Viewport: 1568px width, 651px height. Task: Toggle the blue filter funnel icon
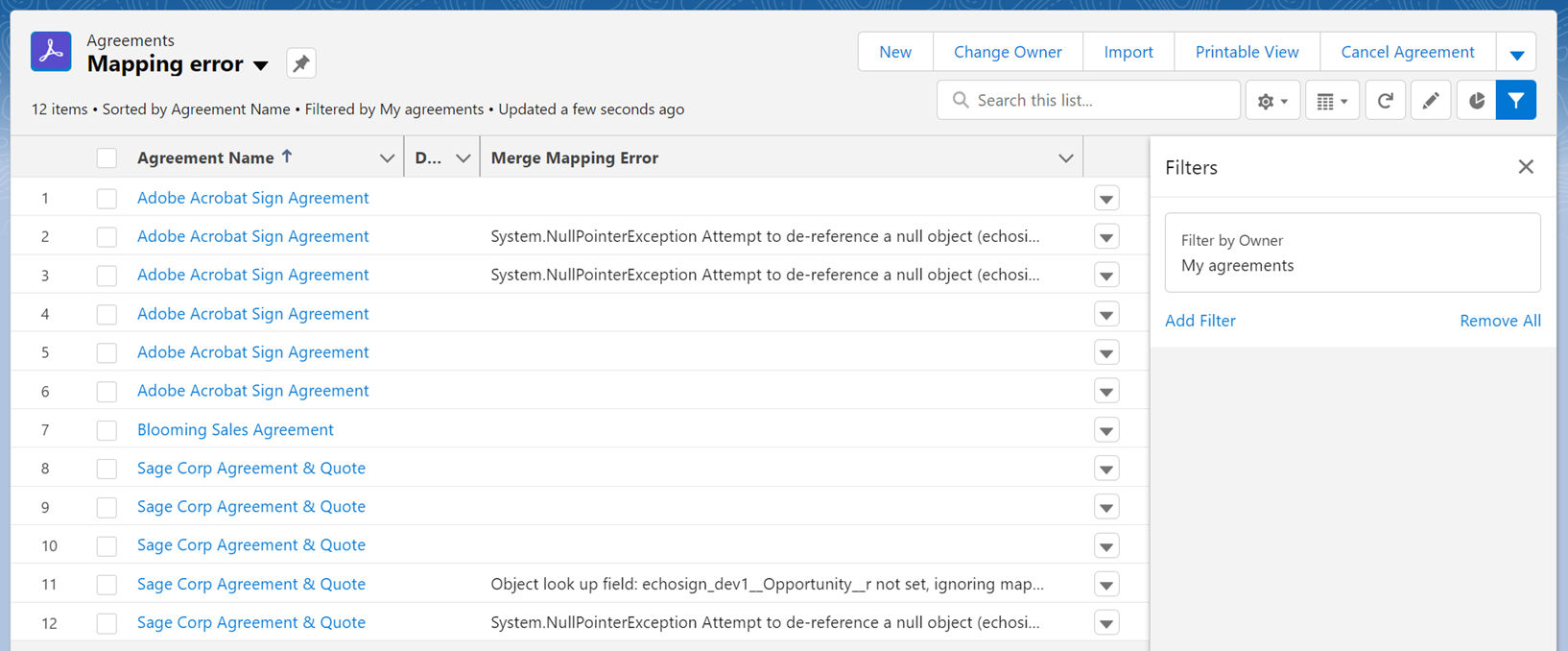tap(1515, 101)
